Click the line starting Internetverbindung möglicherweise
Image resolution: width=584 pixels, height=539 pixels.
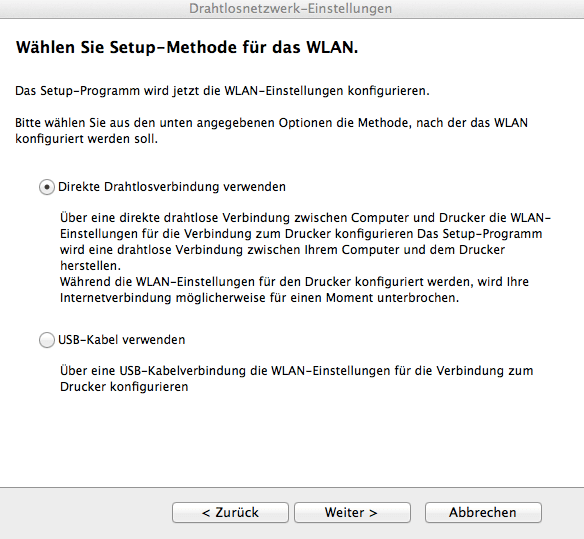(259, 298)
